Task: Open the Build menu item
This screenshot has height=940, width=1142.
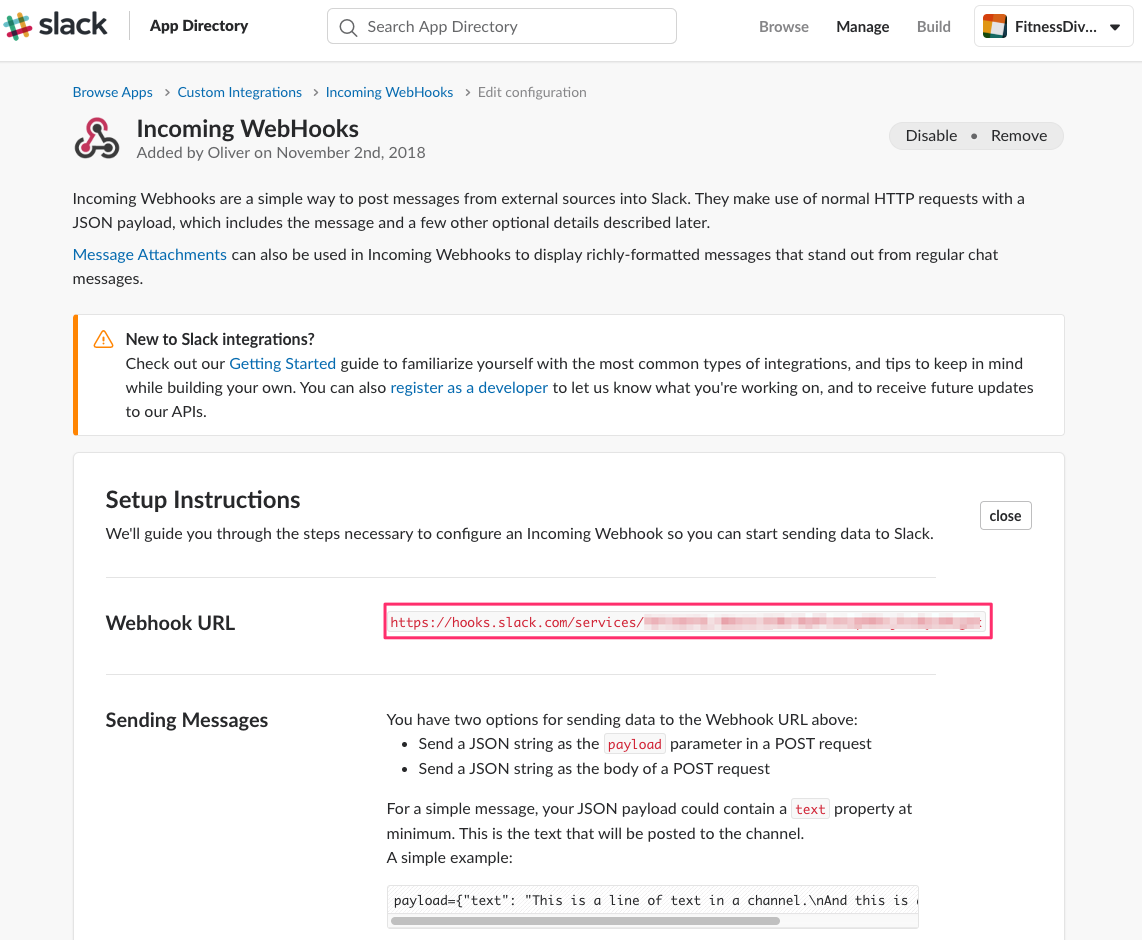Action: tap(934, 27)
